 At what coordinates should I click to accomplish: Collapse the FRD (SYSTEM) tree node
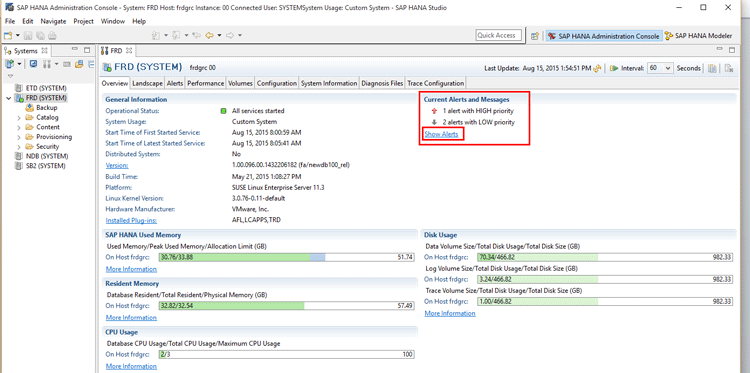pyautogui.click(x=8, y=98)
